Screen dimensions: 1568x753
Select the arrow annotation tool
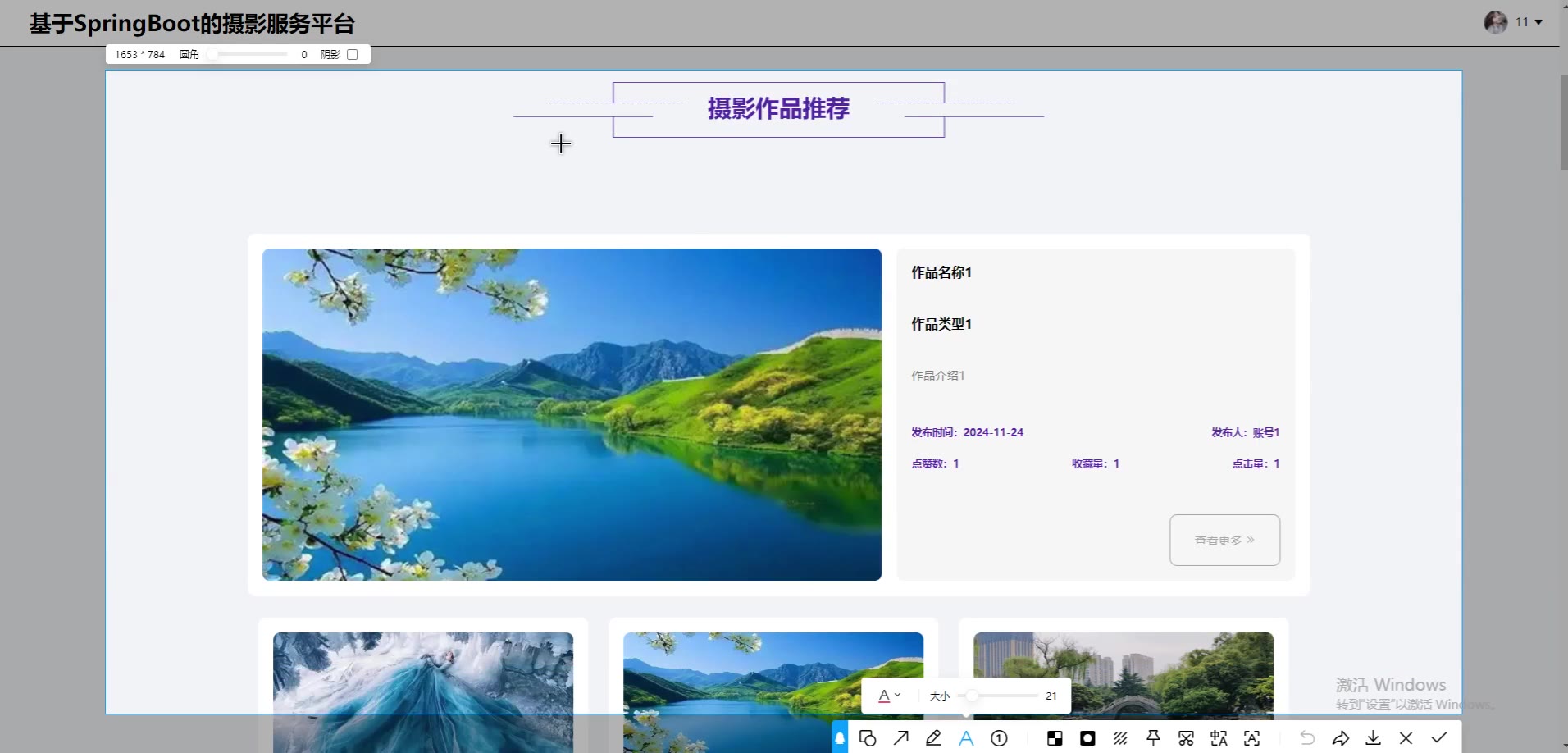pyautogui.click(x=900, y=738)
